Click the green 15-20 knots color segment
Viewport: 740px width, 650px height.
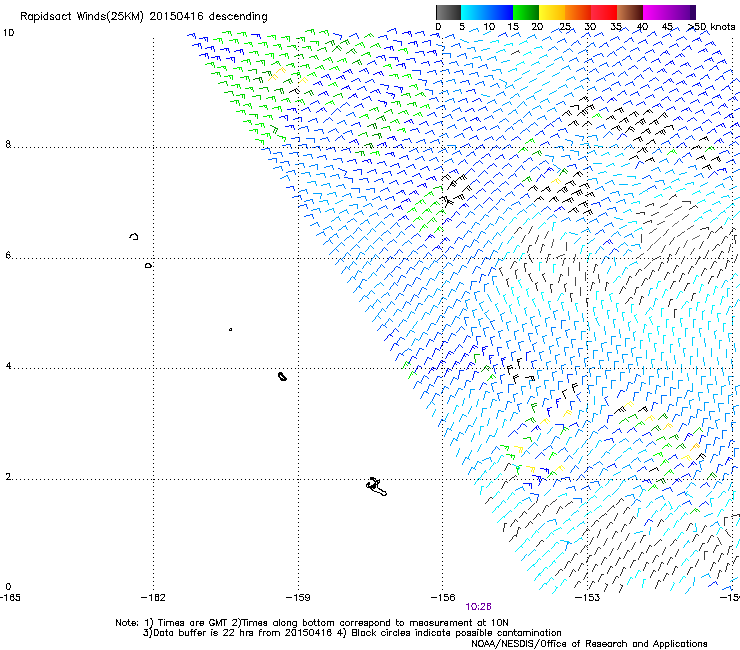[x=526, y=12]
